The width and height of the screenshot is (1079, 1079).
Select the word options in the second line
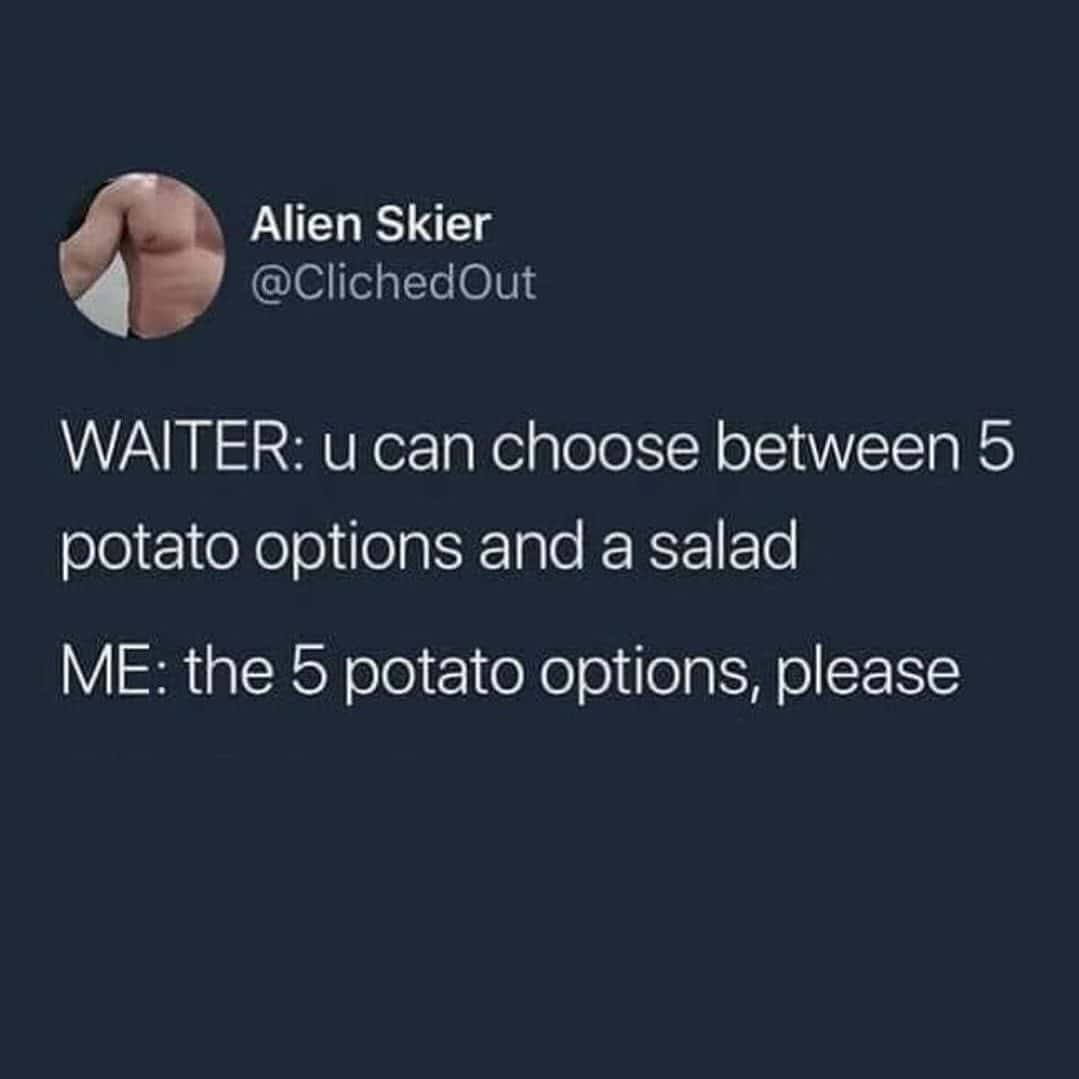coord(359,550)
